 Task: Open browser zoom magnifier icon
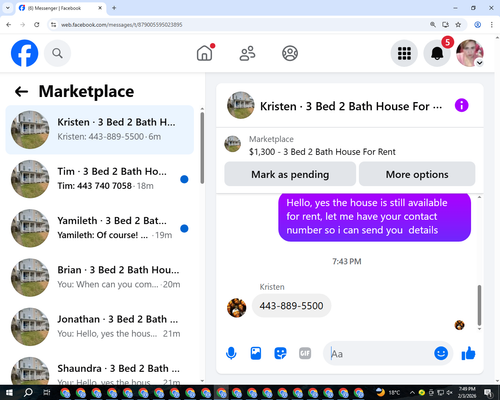point(433,25)
